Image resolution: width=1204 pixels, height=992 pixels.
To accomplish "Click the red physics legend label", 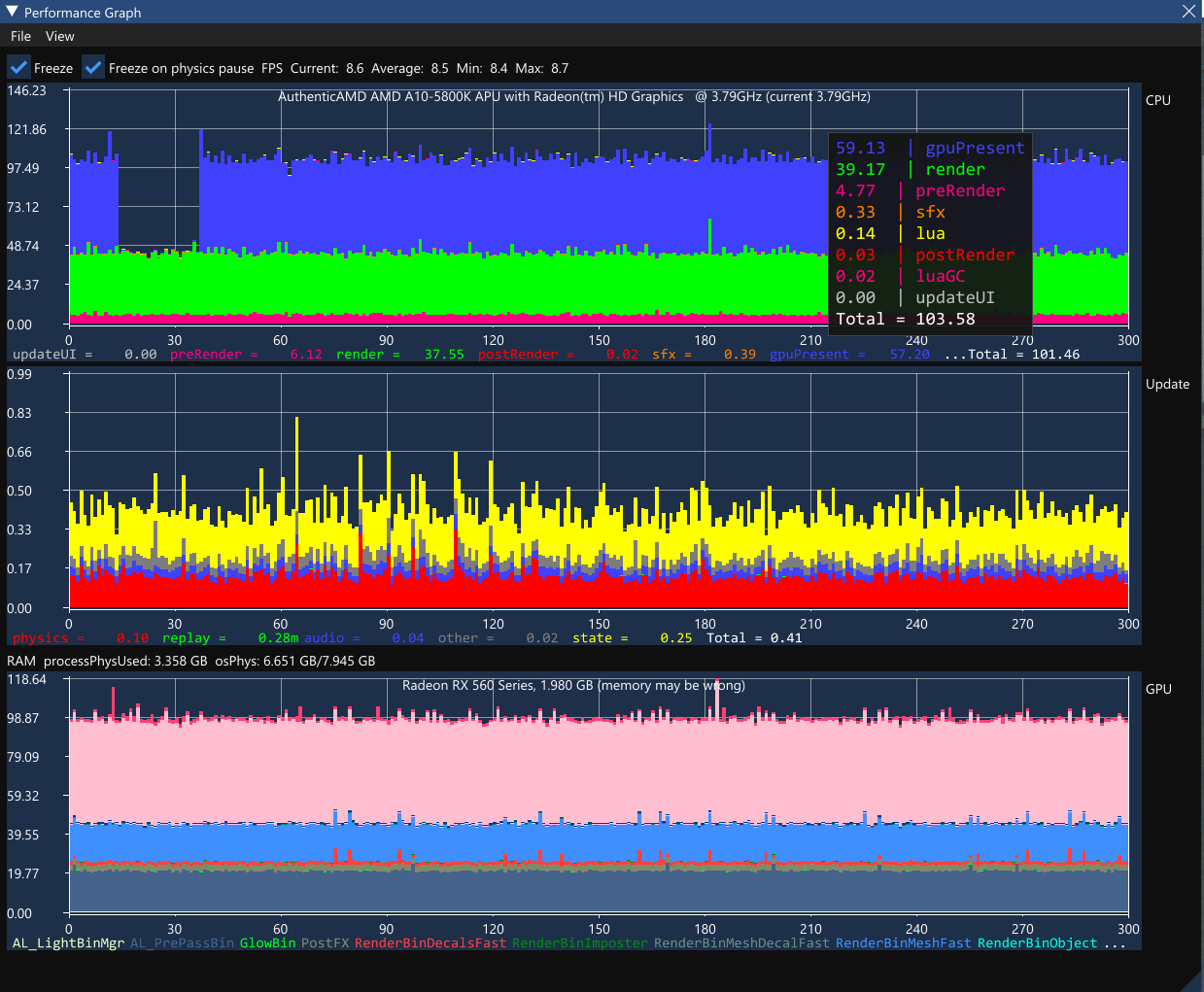I will point(40,638).
